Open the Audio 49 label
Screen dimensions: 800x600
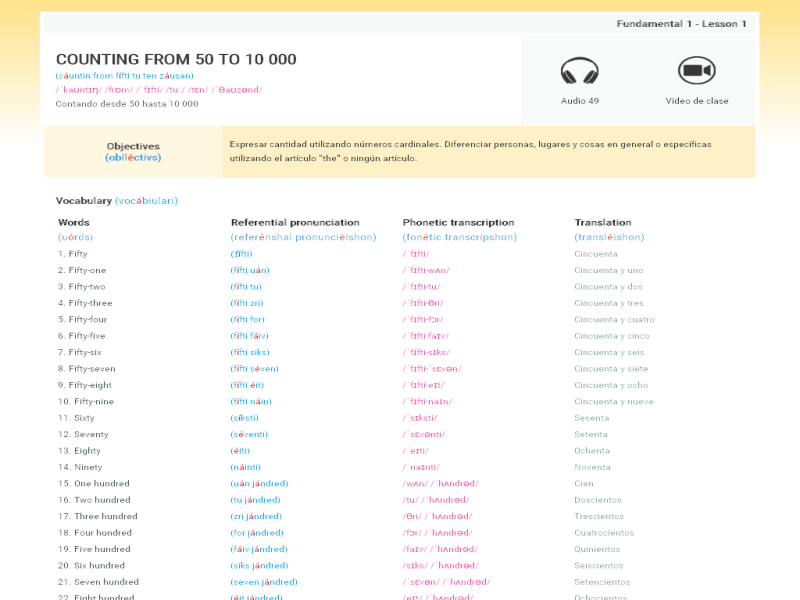pos(580,101)
